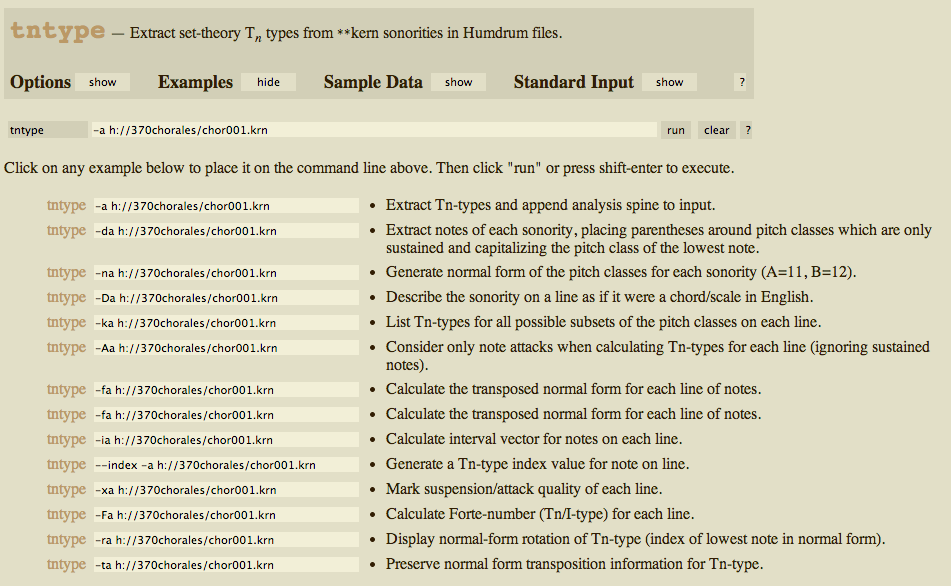Pick the -Aa note attacks example
Screen dimensions: 951x586
(x=225, y=348)
